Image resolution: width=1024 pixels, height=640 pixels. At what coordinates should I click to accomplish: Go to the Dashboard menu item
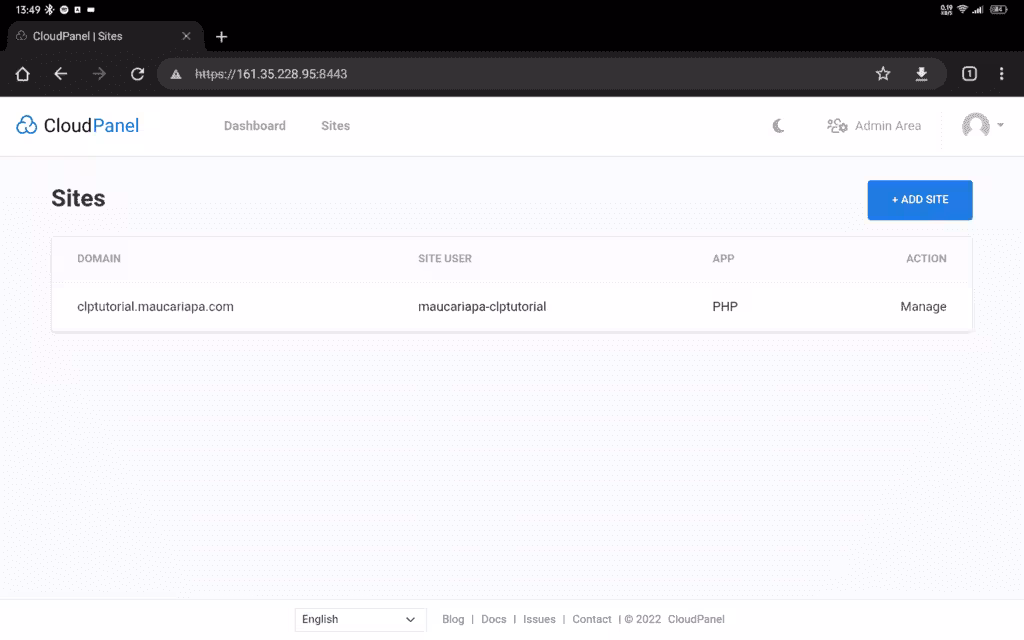point(255,125)
